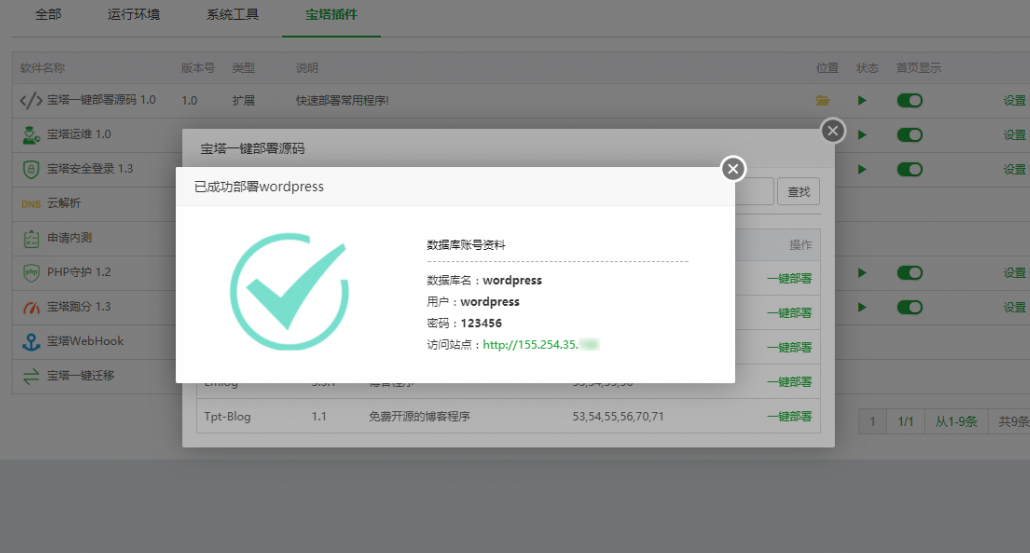The height and width of the screenshot is (553, 1030).
Task: Go to page 1 in pagination
Action: point(872,422)
